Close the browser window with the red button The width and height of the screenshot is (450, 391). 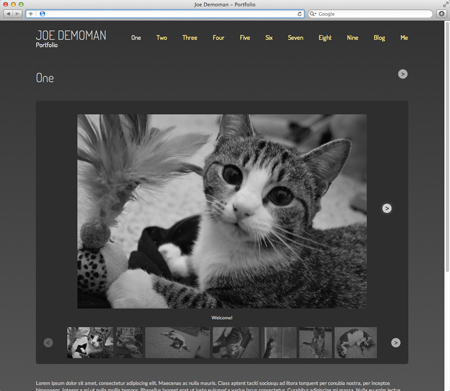pyautogui.click(x=6, y=4)
